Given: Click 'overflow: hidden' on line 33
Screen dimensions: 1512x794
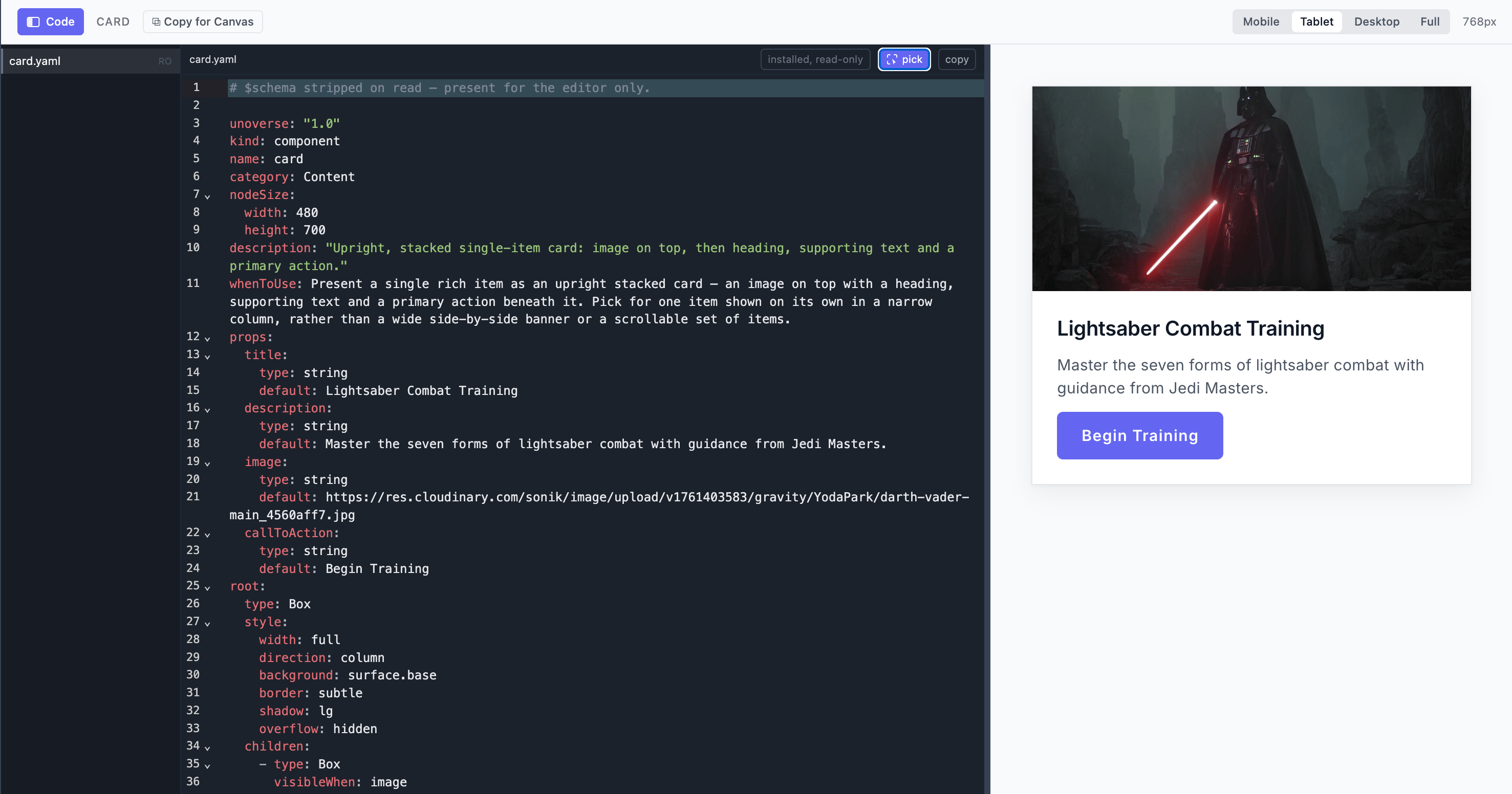Looking at the screenshot, I should [318, 729].
